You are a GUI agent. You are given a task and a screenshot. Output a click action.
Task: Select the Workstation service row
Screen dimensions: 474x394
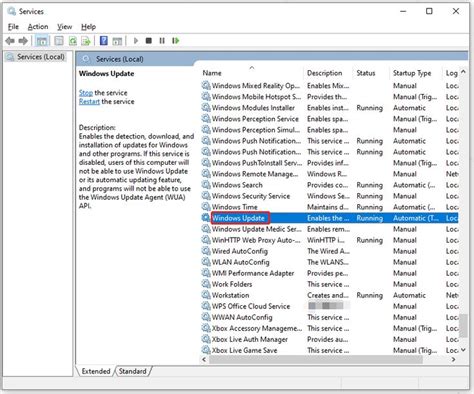(329, 295)
